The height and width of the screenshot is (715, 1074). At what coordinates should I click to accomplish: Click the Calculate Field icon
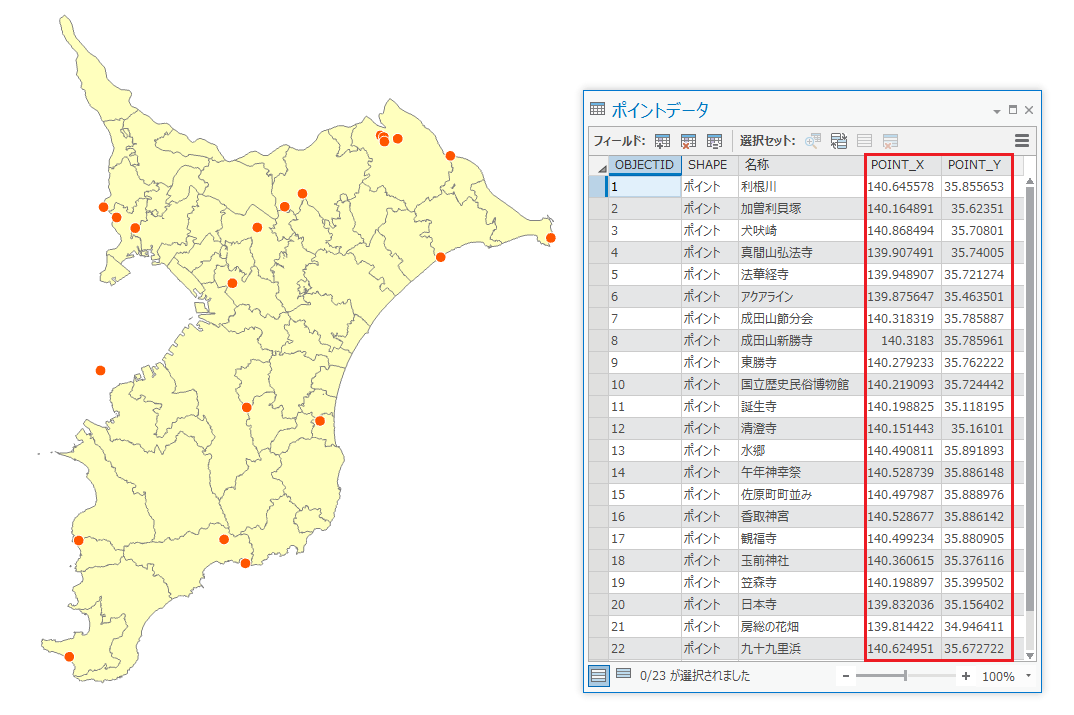(x=714, y=141)
